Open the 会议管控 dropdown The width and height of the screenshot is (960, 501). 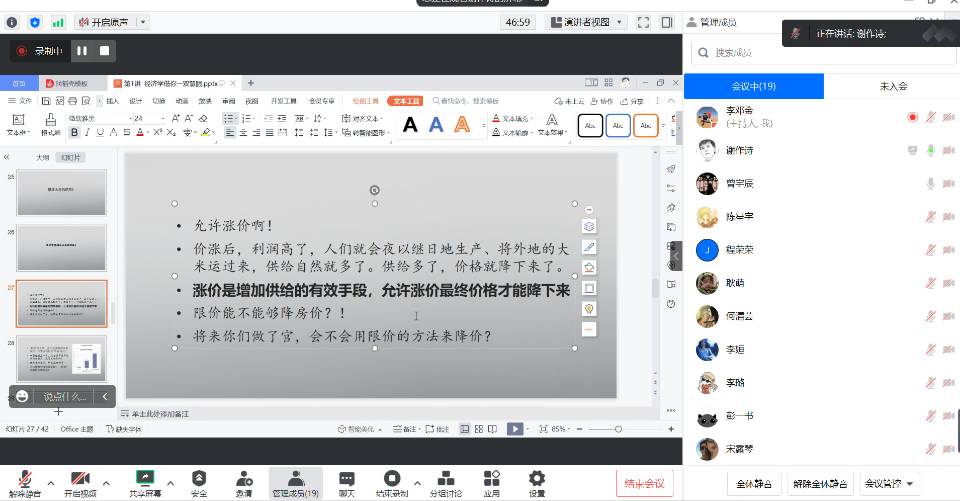[x=889, y=484]
